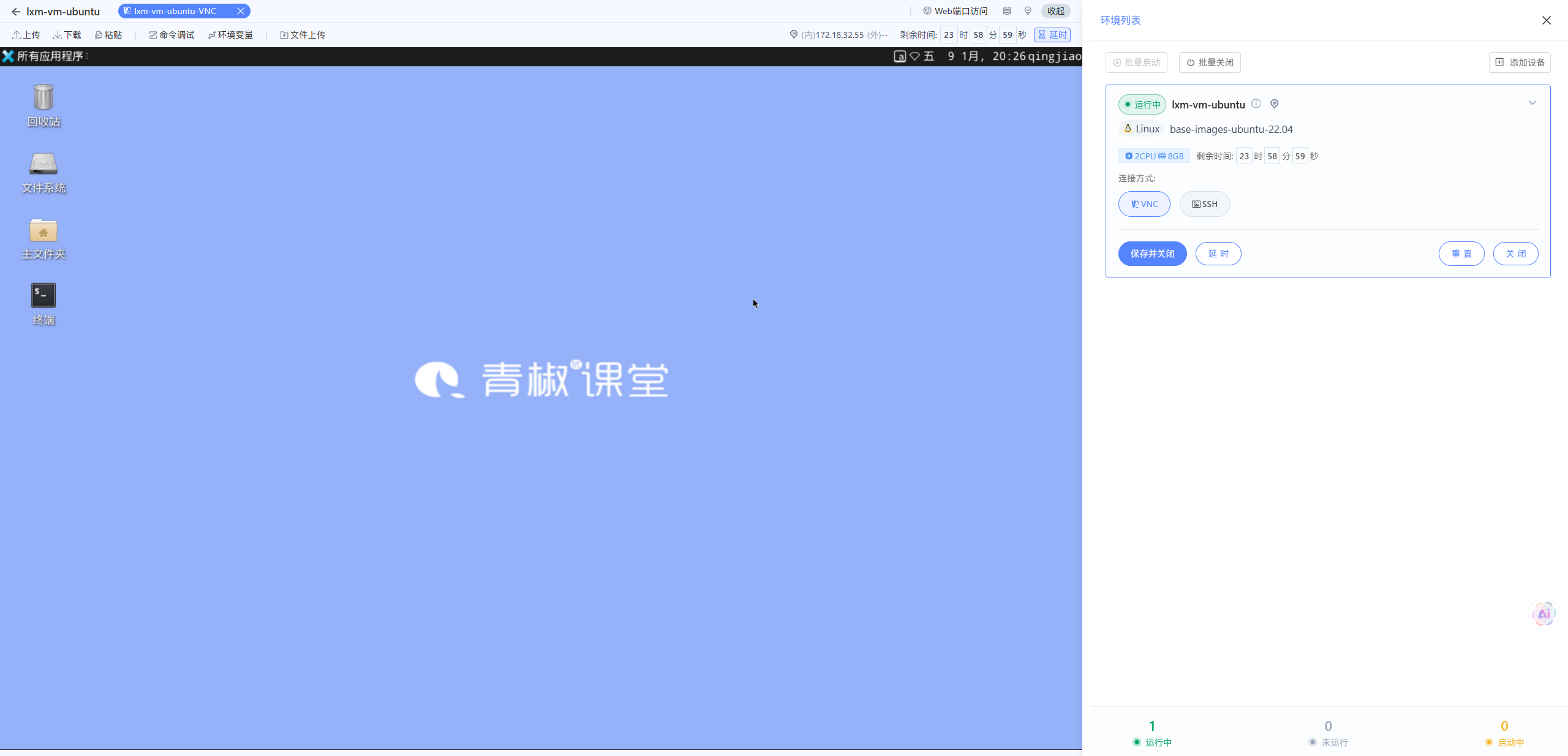Expand the lxm-vm-ubuntu environment card chevron
1568x756 pixels.
1532,103
